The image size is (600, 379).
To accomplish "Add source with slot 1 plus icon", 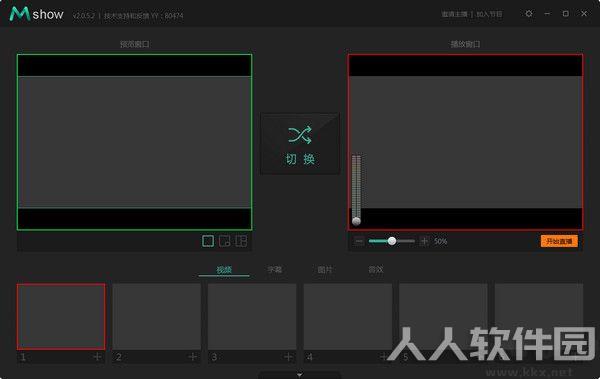I will [97, 357].
